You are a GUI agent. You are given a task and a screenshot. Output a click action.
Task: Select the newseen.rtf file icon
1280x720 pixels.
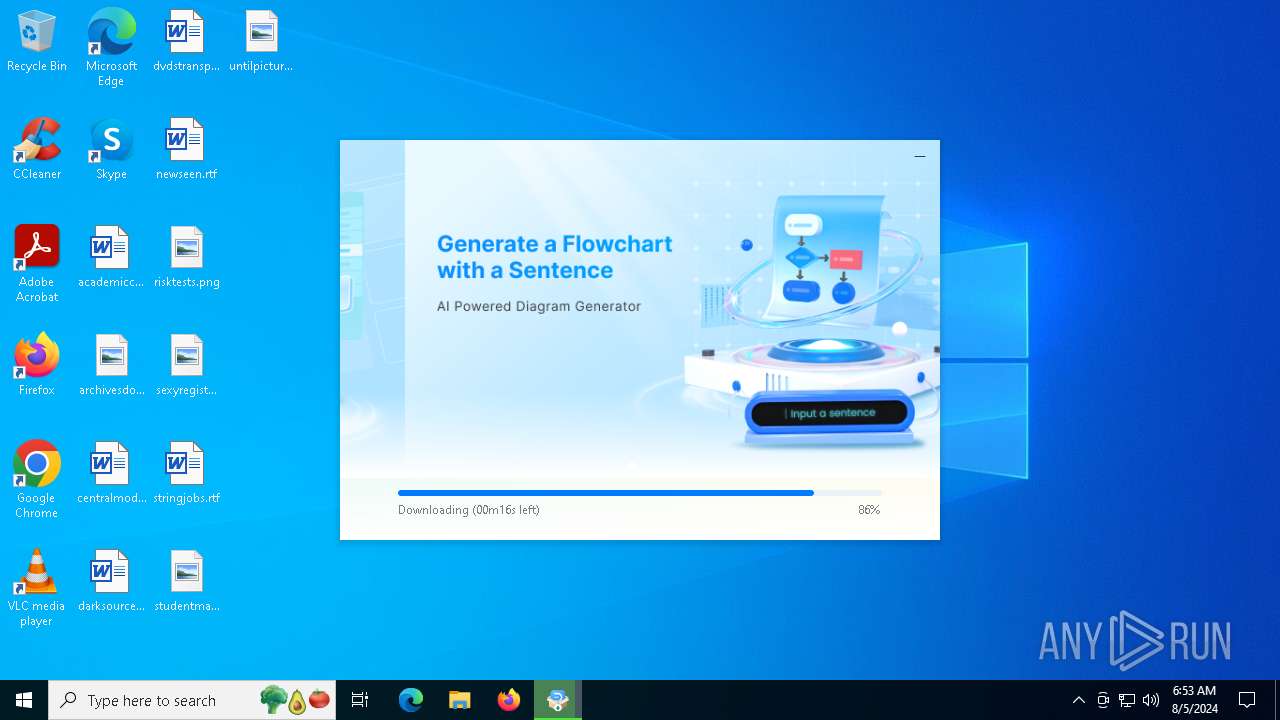(x=186, y=150)
